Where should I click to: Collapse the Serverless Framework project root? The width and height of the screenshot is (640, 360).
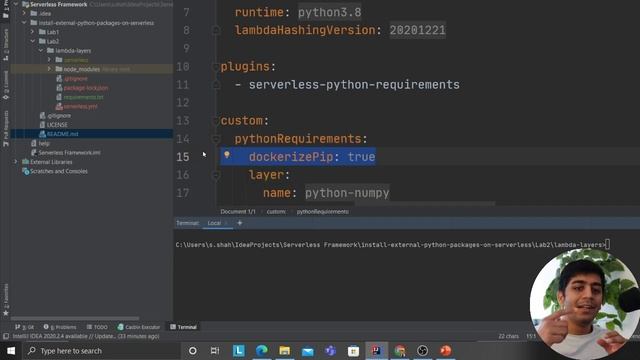[16, 4]
